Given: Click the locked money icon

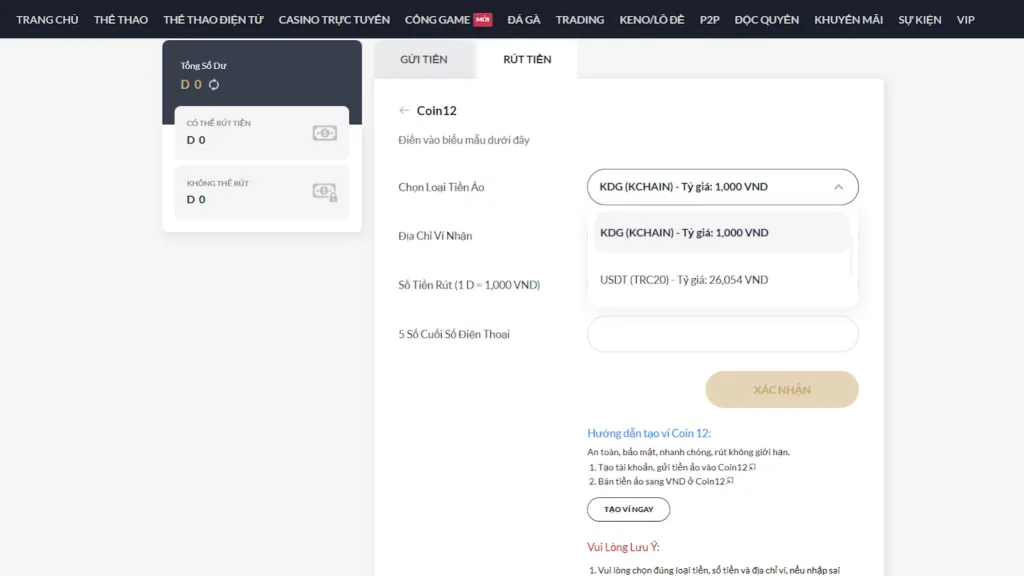Looking at the screenshot, I should click(x=324, y=192).
